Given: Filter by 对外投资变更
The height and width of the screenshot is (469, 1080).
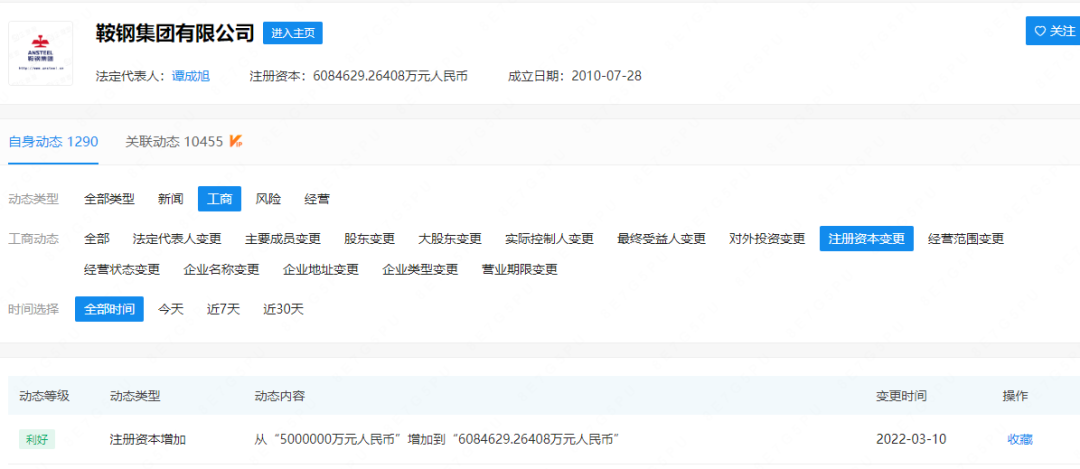Looking at the screenshot, I should pos(767,239).
